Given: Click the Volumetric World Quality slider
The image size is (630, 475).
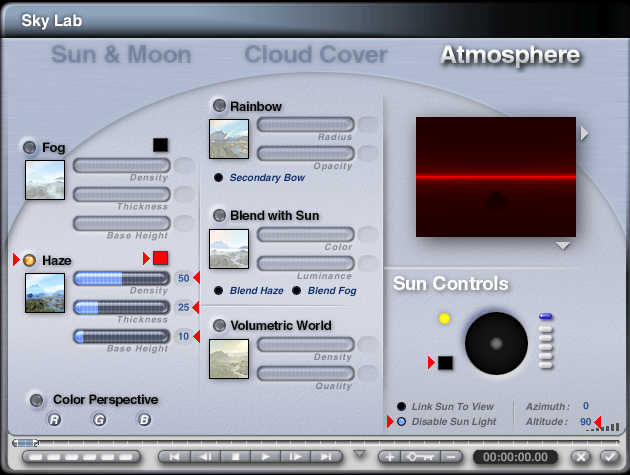Looking at the screenshot, I should click(x=306, y=373).
